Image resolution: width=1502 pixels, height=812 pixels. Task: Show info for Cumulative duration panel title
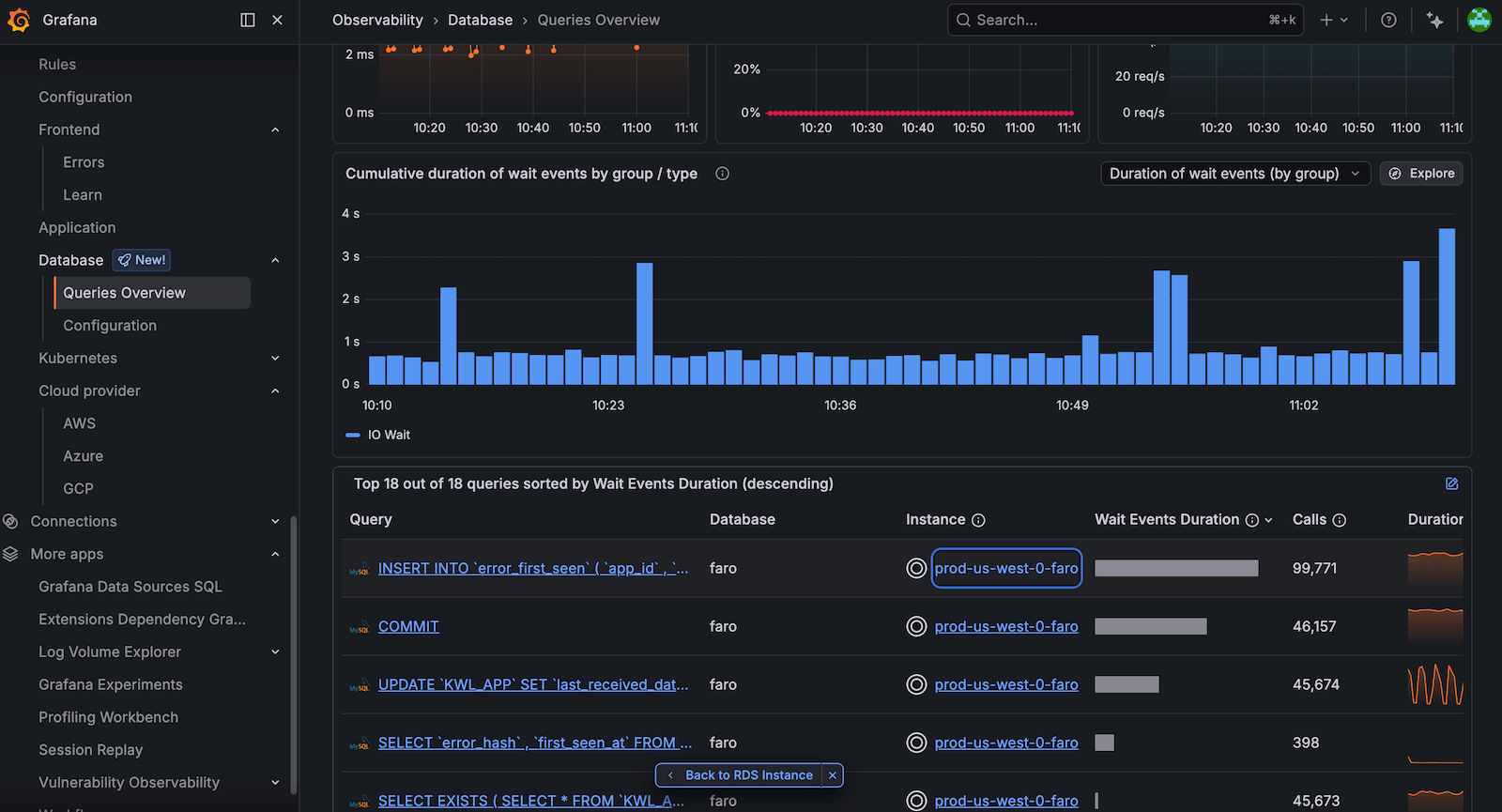pos(722,174)
